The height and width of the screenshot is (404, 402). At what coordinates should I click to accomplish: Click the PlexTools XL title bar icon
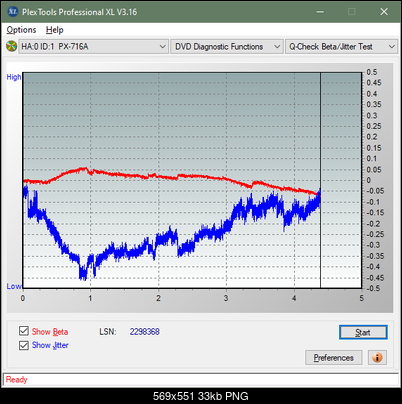(x=12, y=12)
